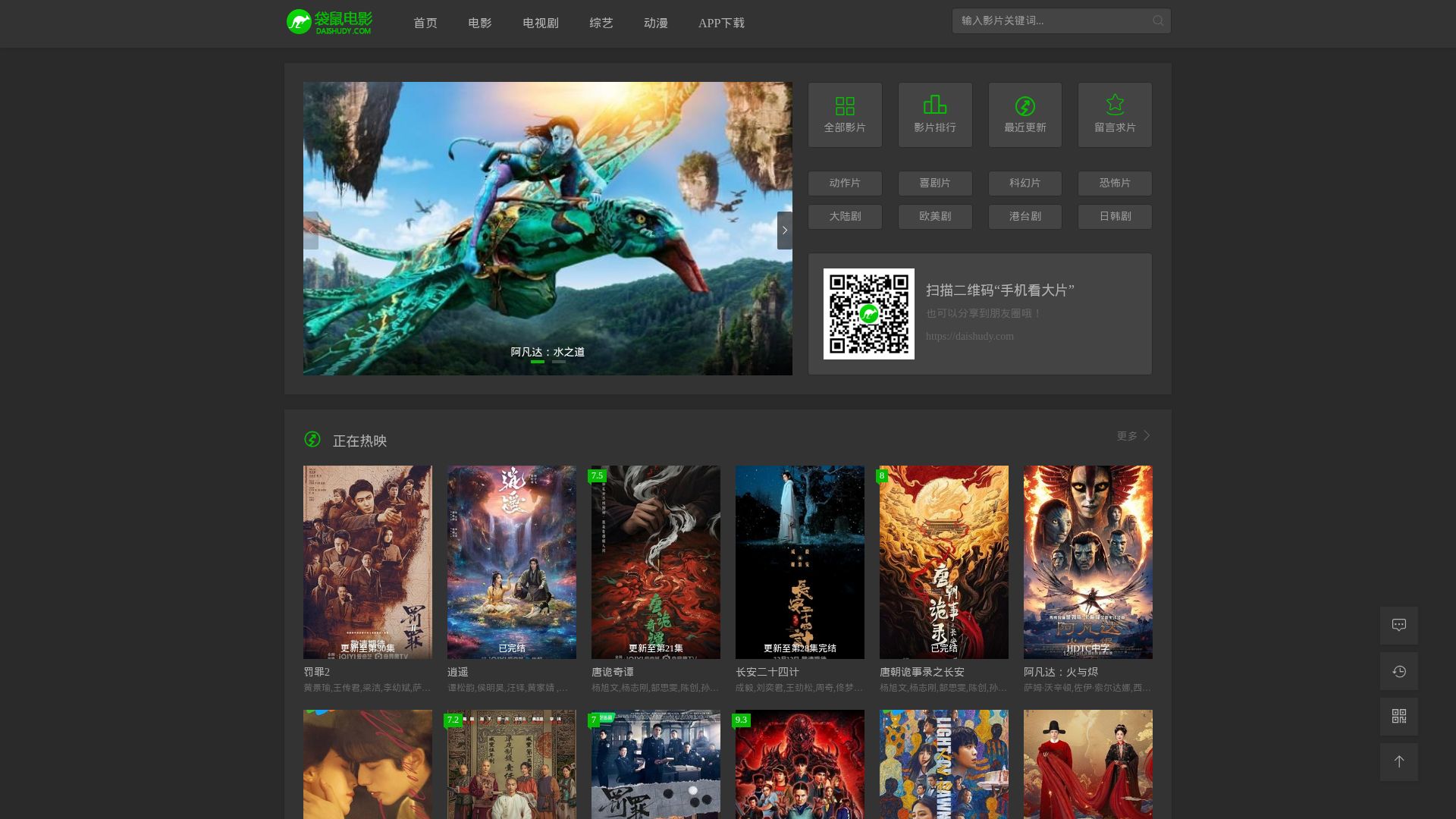Open 留言求片 star icon tile
This screenshot has width=1456, height=819.
pyautogui.click(x=1115, y=115)
